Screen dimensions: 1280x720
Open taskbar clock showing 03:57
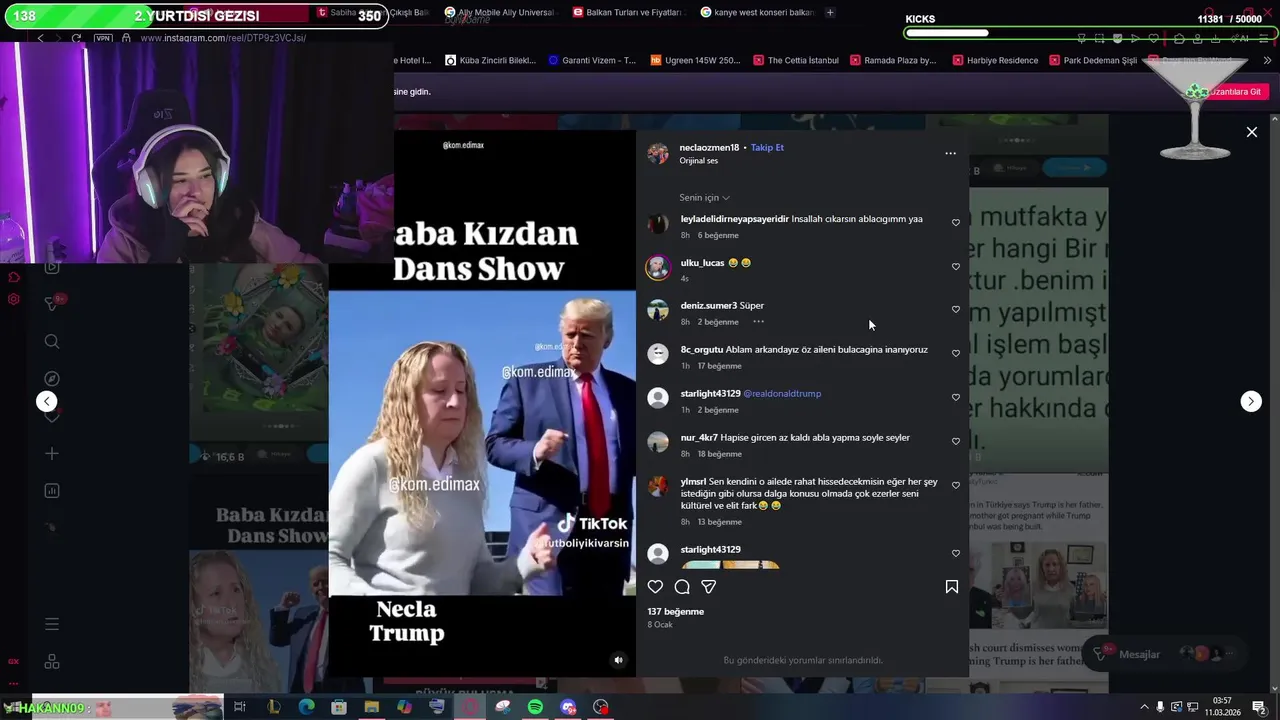click(x=1221, y=707)
